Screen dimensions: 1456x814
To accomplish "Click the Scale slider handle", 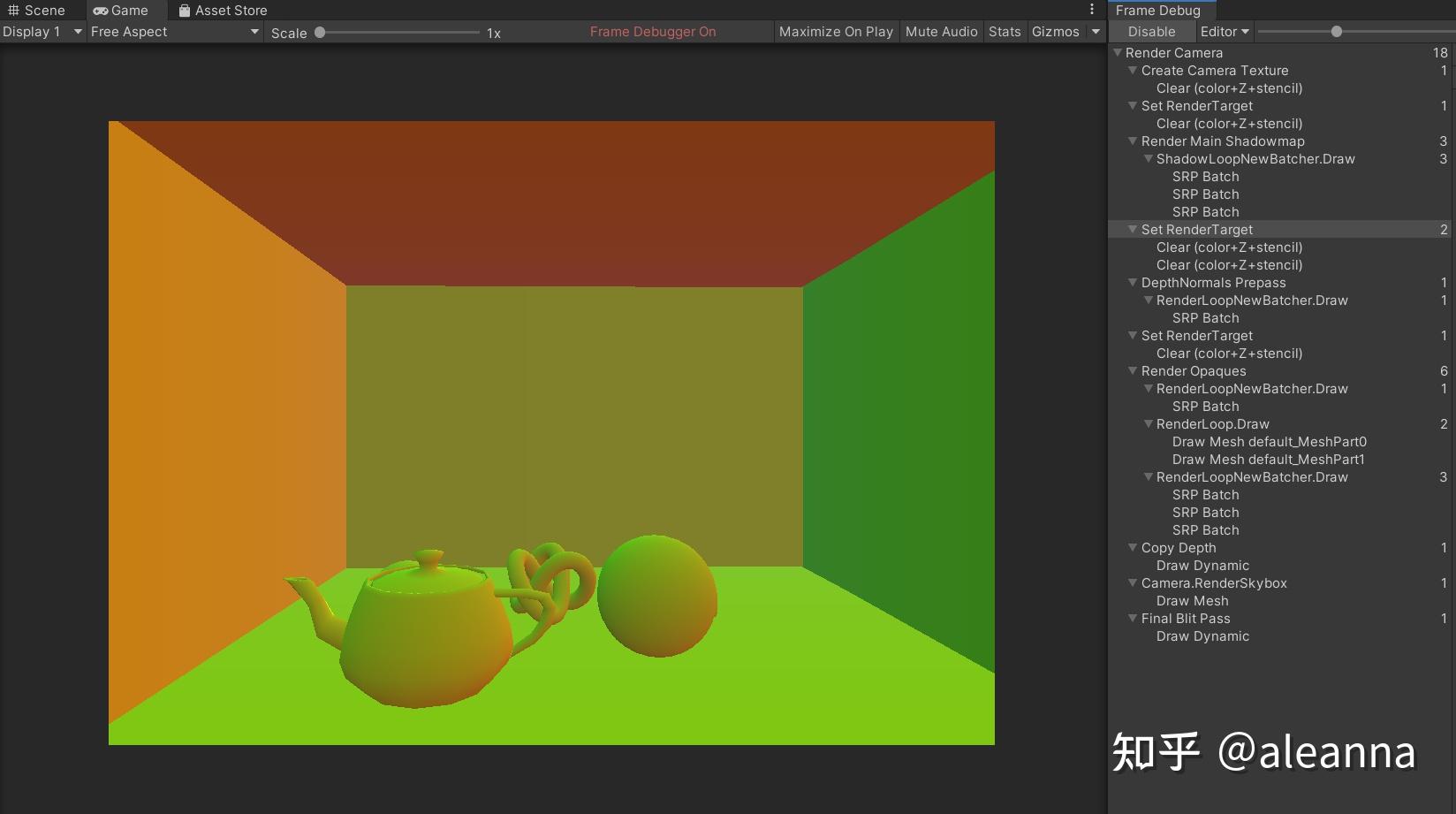I will tap(318, 32).
